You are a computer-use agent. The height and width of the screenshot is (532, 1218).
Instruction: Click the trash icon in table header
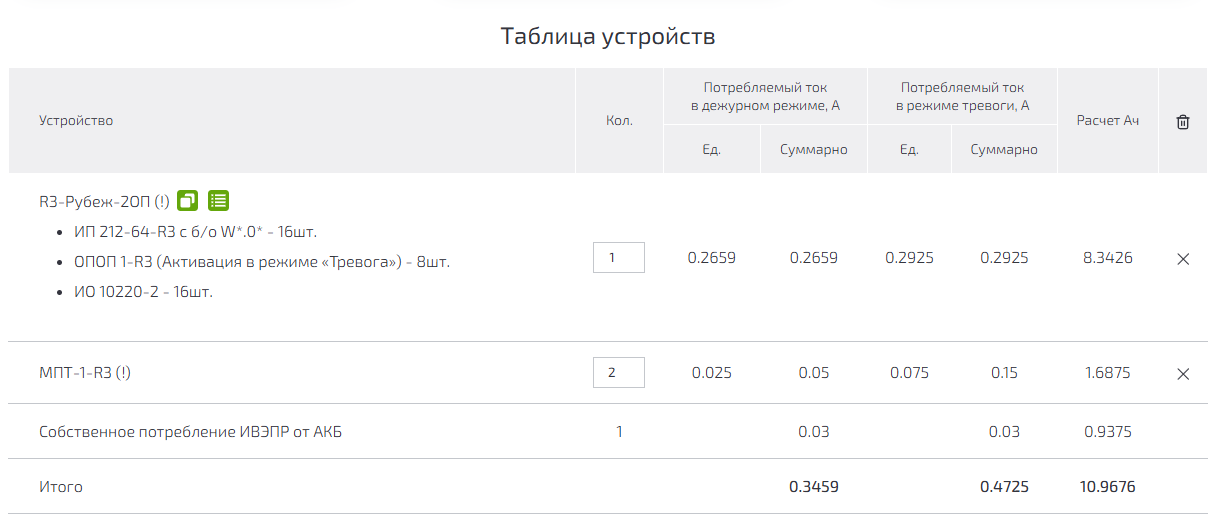(x=1183, y=122)
